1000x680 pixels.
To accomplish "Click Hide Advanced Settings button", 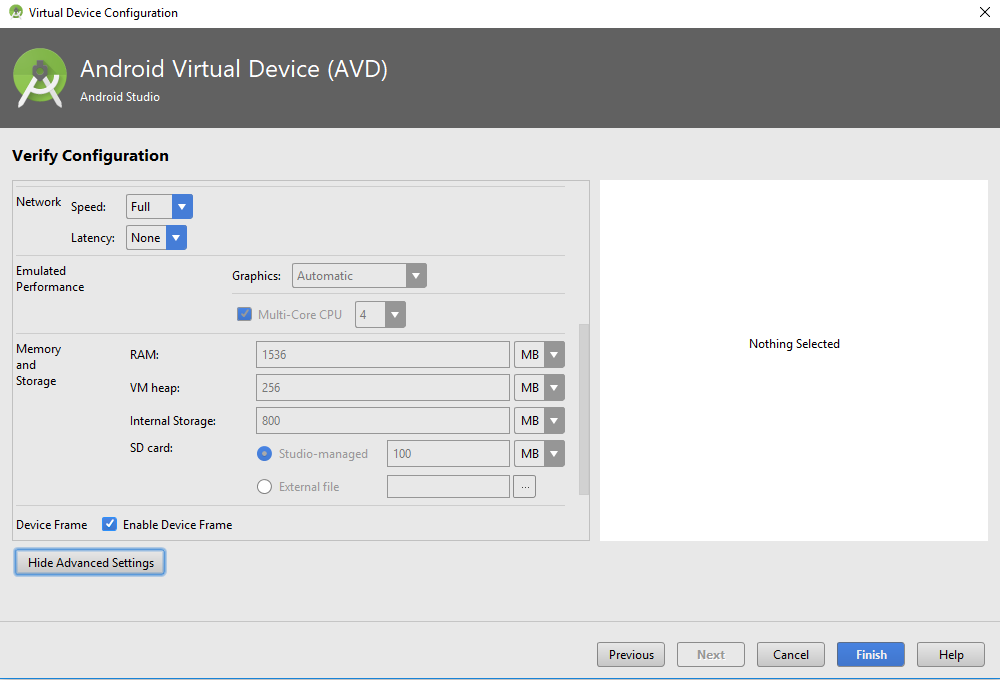I will tap(90, 563).
